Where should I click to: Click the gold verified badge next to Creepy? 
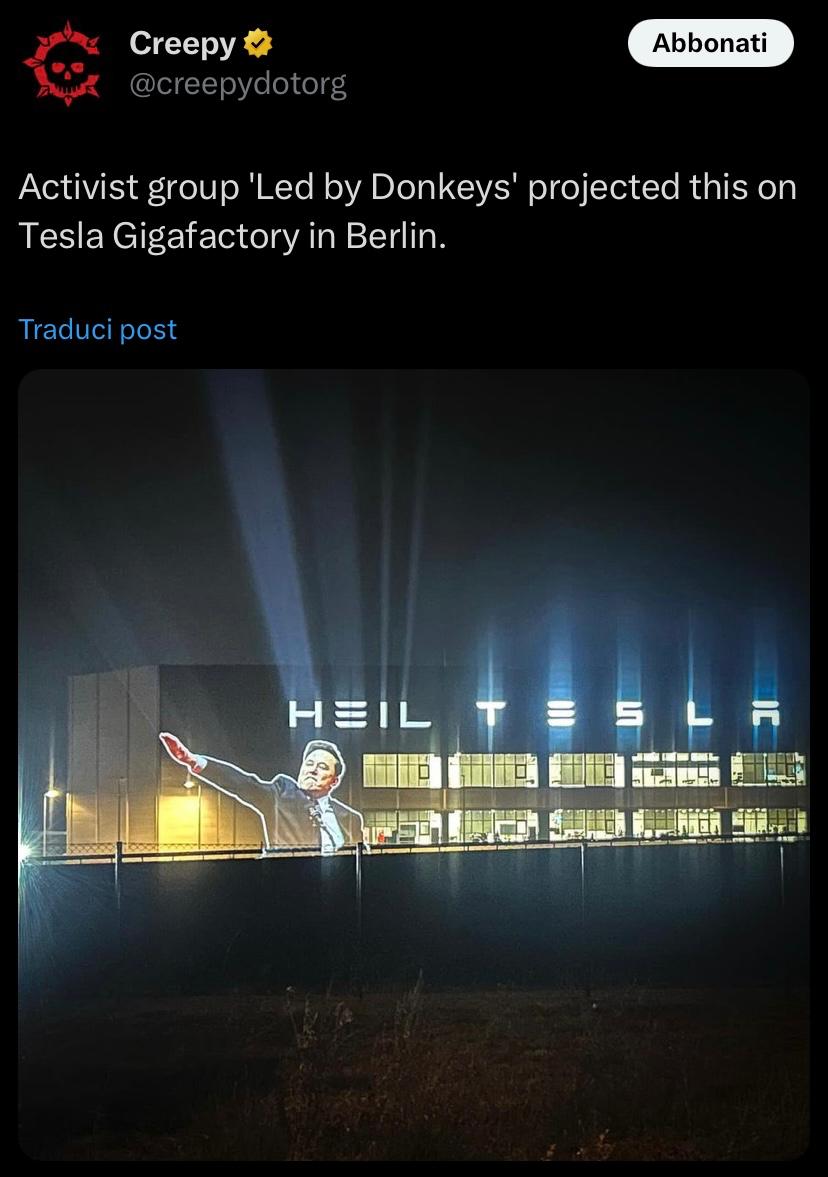point(257,44)
